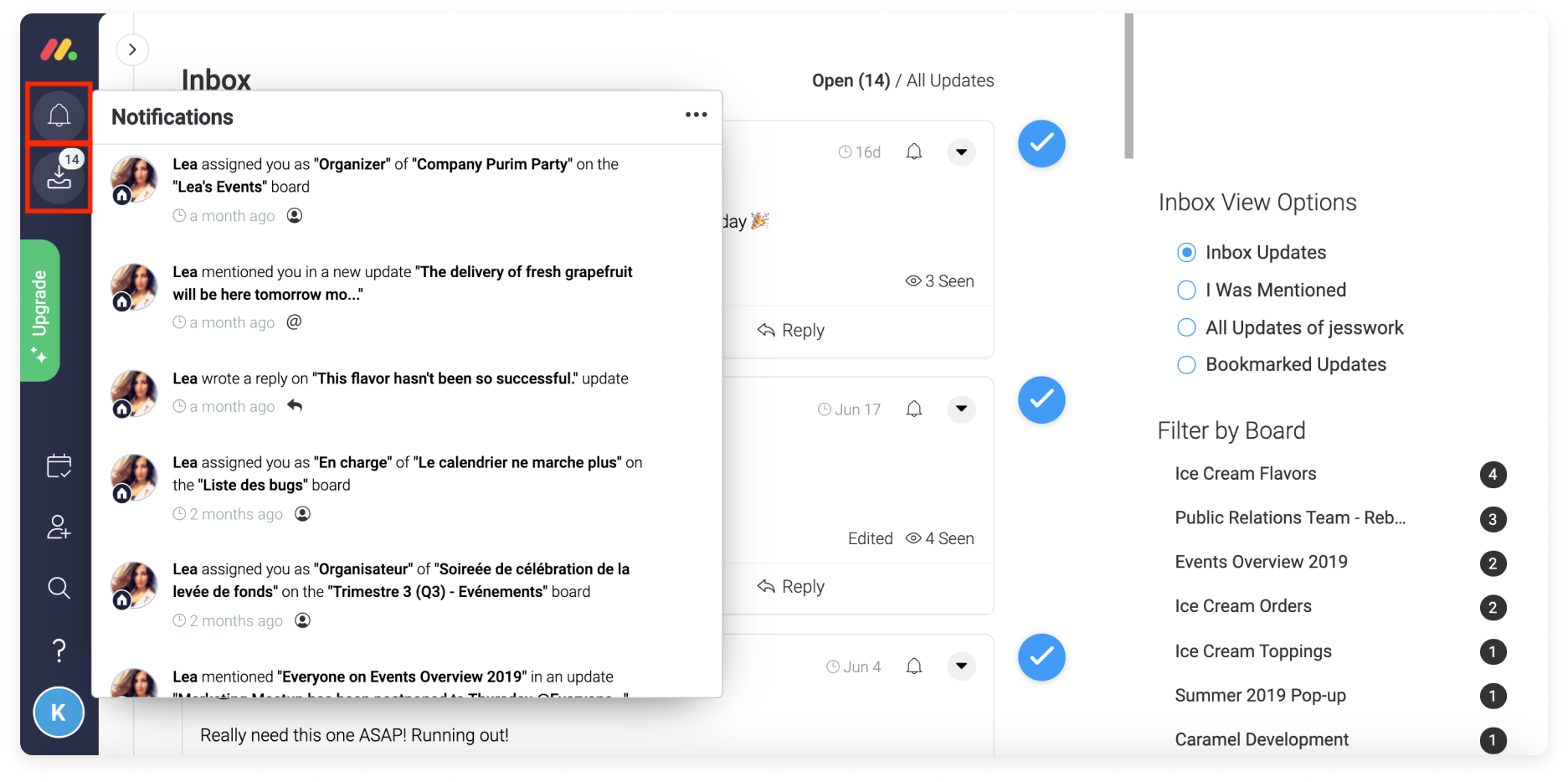Open the Notifications three-dots menu
Viewport: 1568px width, 782px height.
(x=696, y=115)
